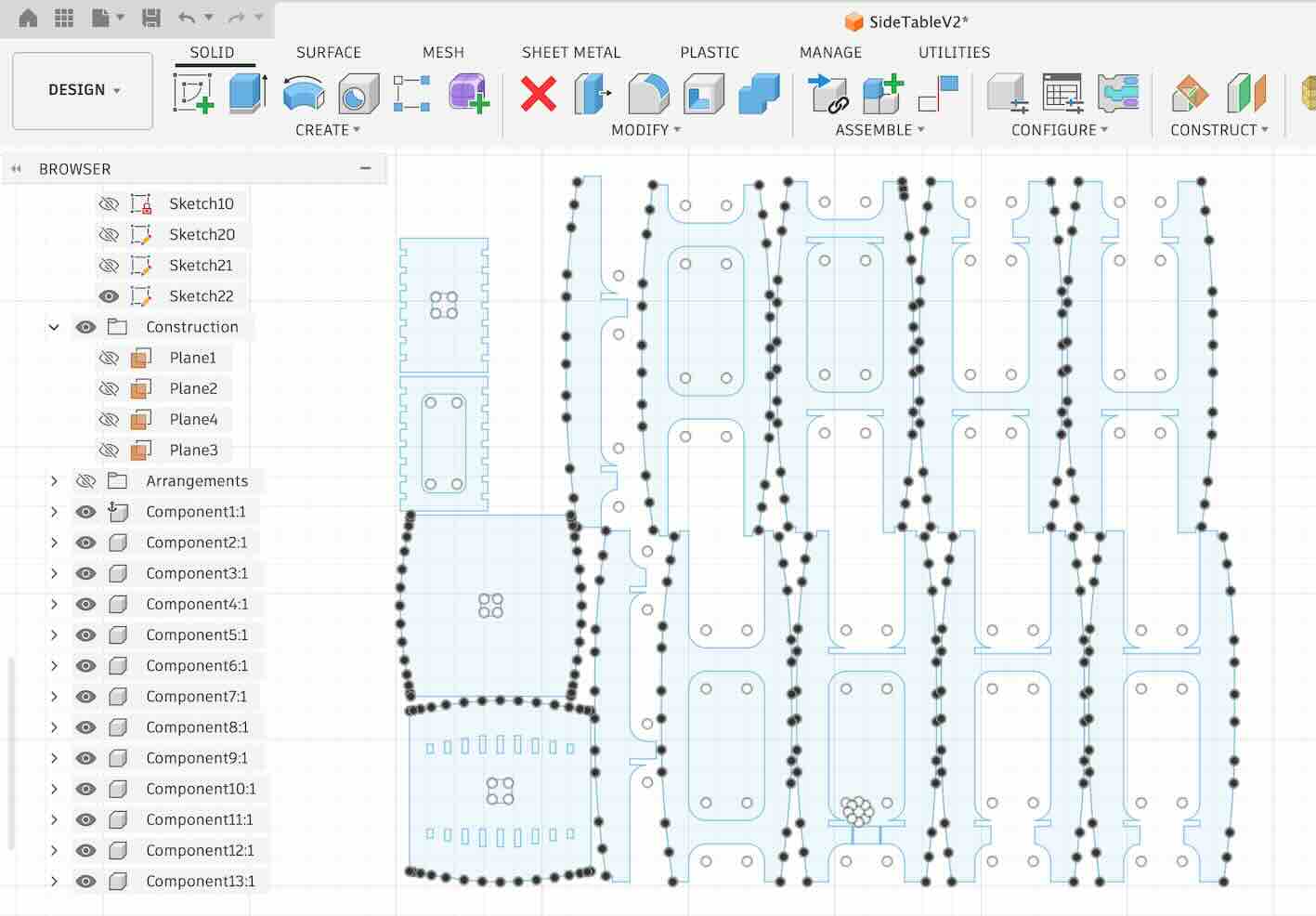Switch to the UTILITIES tab

(x=954, y=53)
